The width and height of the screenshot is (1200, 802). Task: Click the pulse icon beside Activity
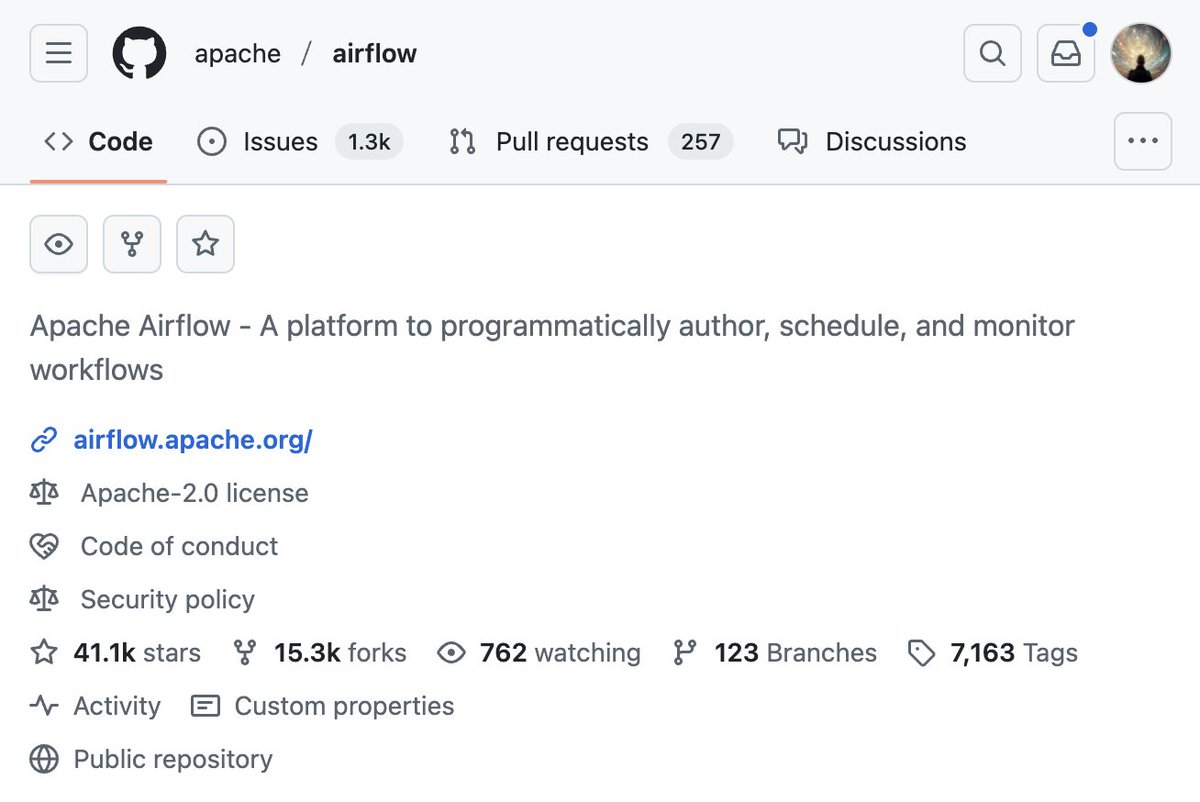[x=44, y=706]
